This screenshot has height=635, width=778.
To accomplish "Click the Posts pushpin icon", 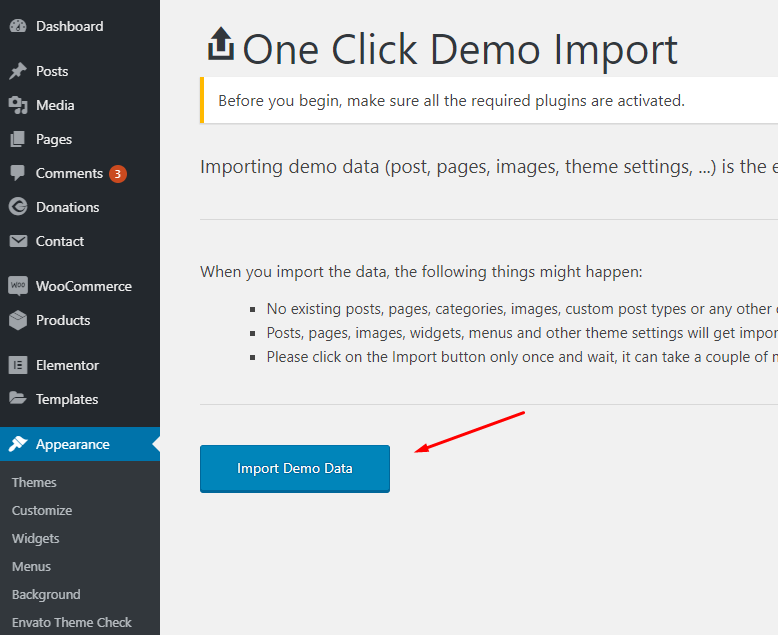I will (x=18, y=72).
